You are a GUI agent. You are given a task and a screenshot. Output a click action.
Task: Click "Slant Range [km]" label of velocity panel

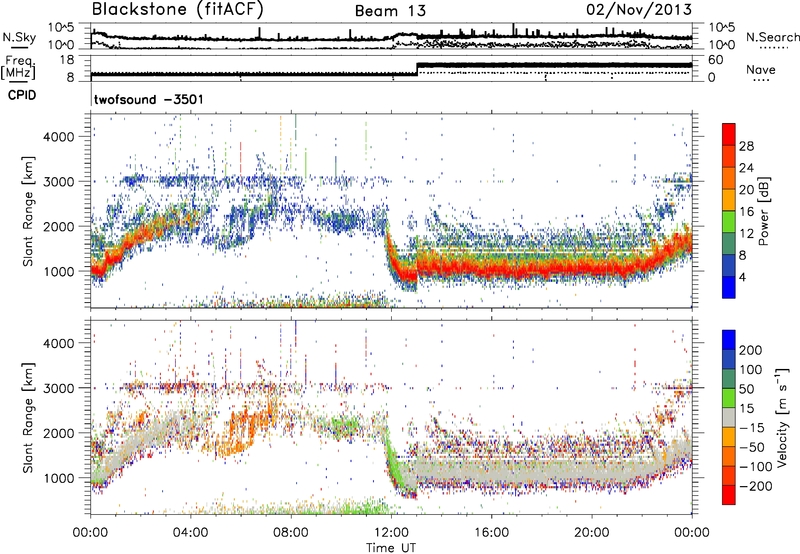tap(28, 418)
